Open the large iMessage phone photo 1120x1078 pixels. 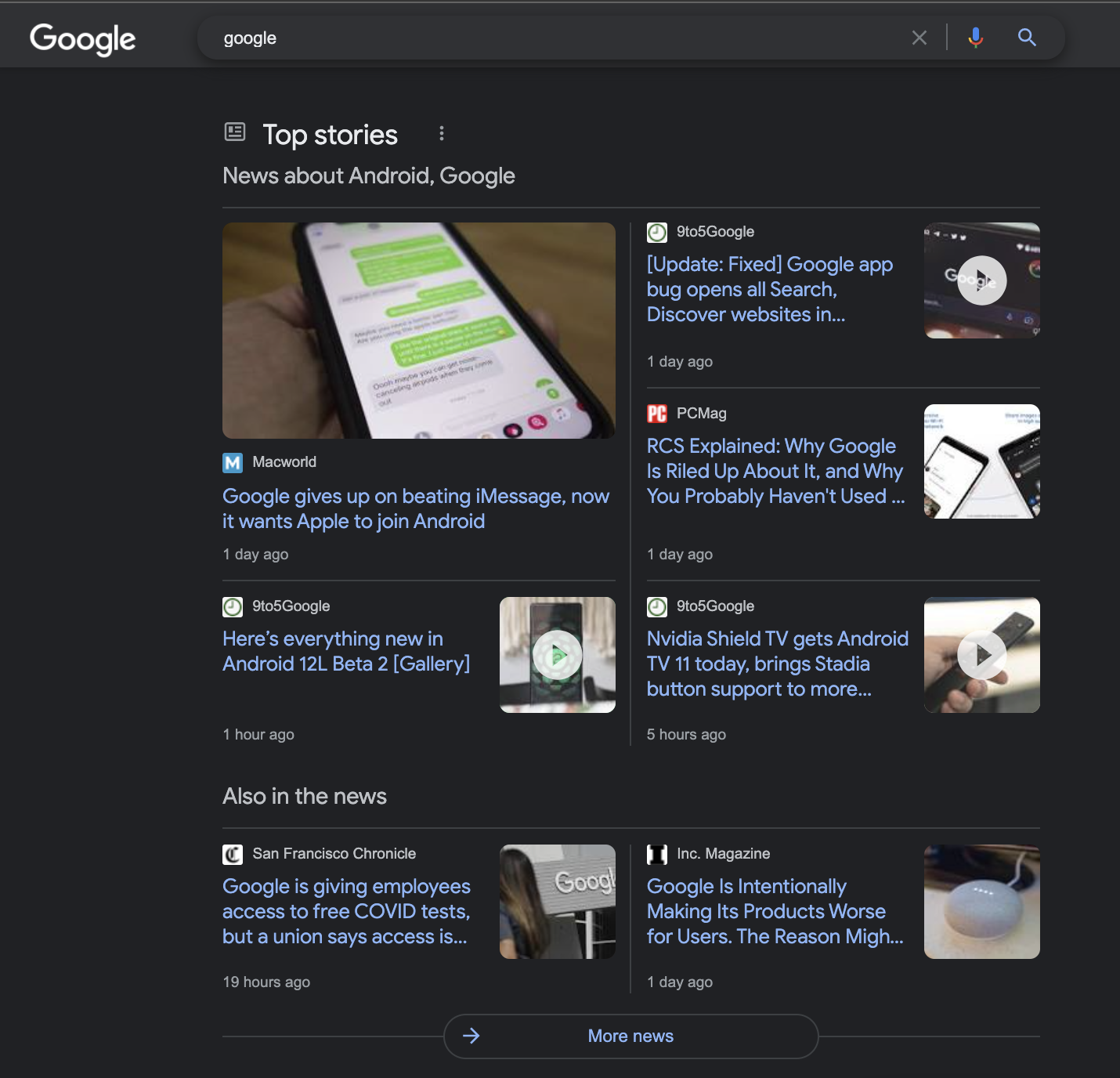(x=419, y=331)
